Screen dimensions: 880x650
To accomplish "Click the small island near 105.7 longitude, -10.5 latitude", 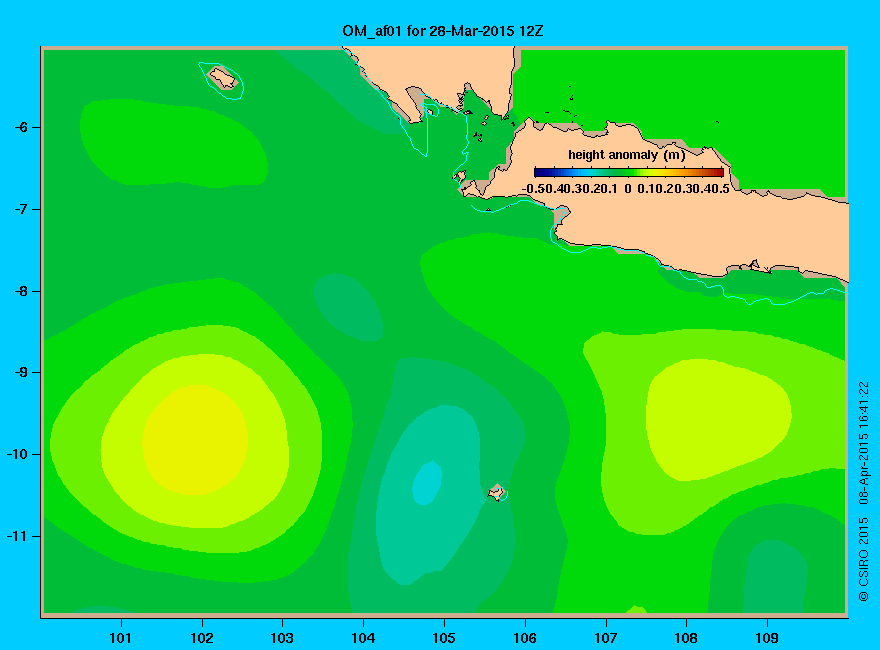I will click(496, 492).
